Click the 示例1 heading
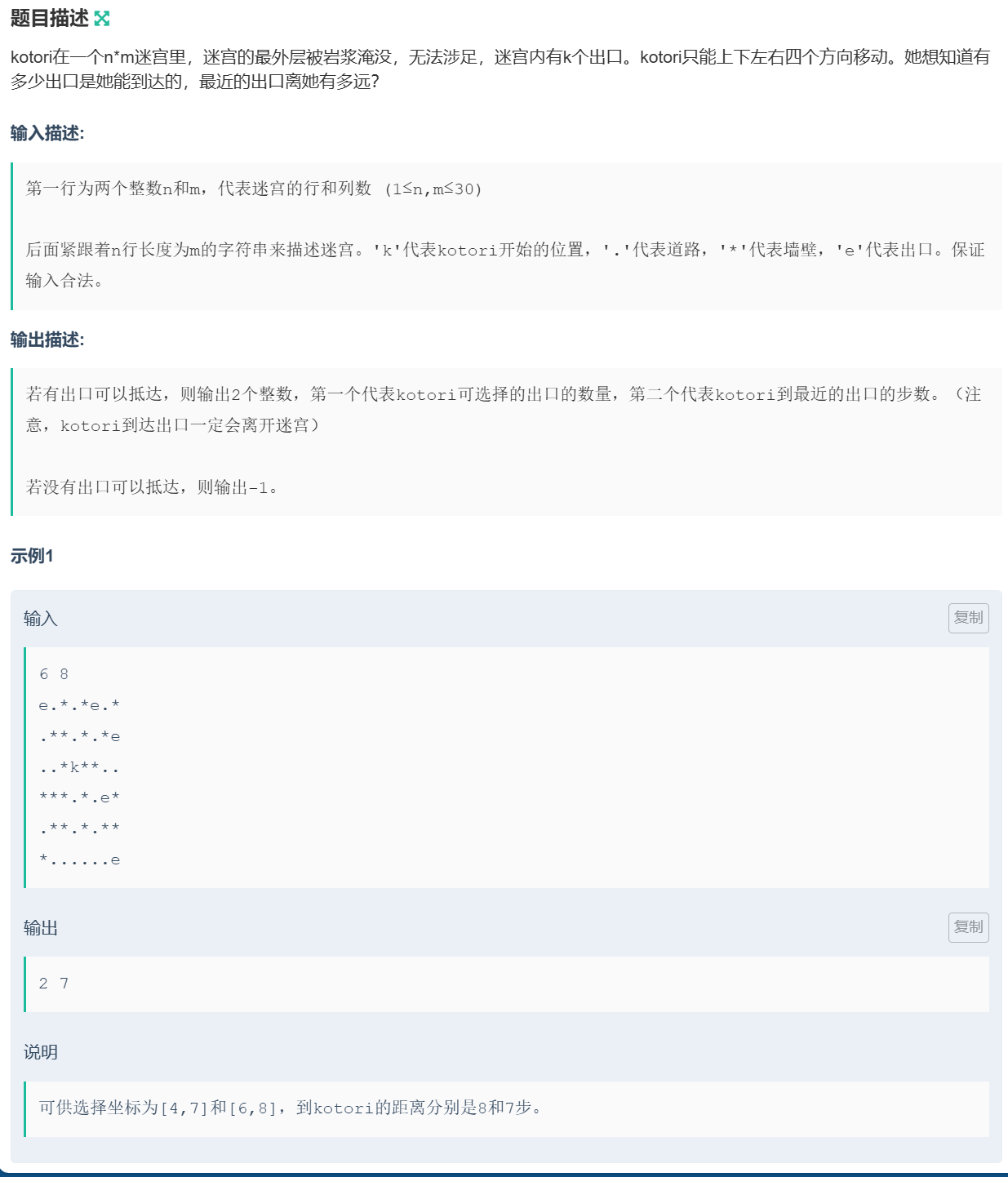This screenshot has height=1177, width=1008. (x=32, y=556)
